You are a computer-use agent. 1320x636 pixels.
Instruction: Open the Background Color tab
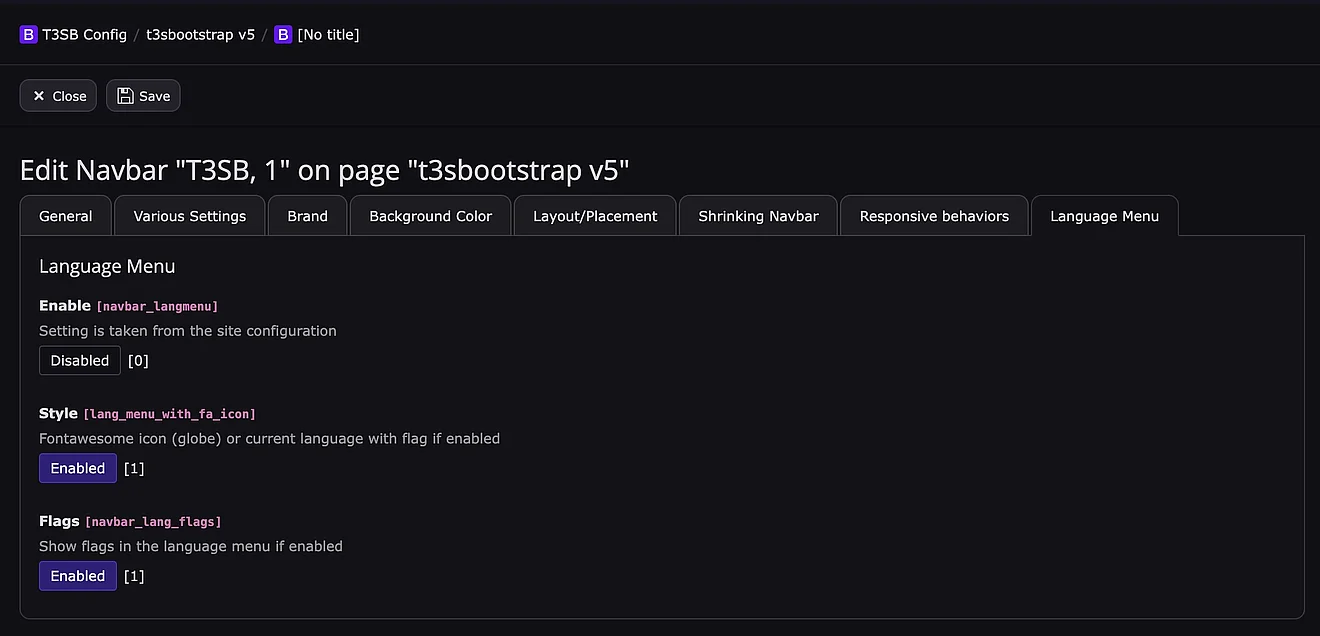(431, 216)
